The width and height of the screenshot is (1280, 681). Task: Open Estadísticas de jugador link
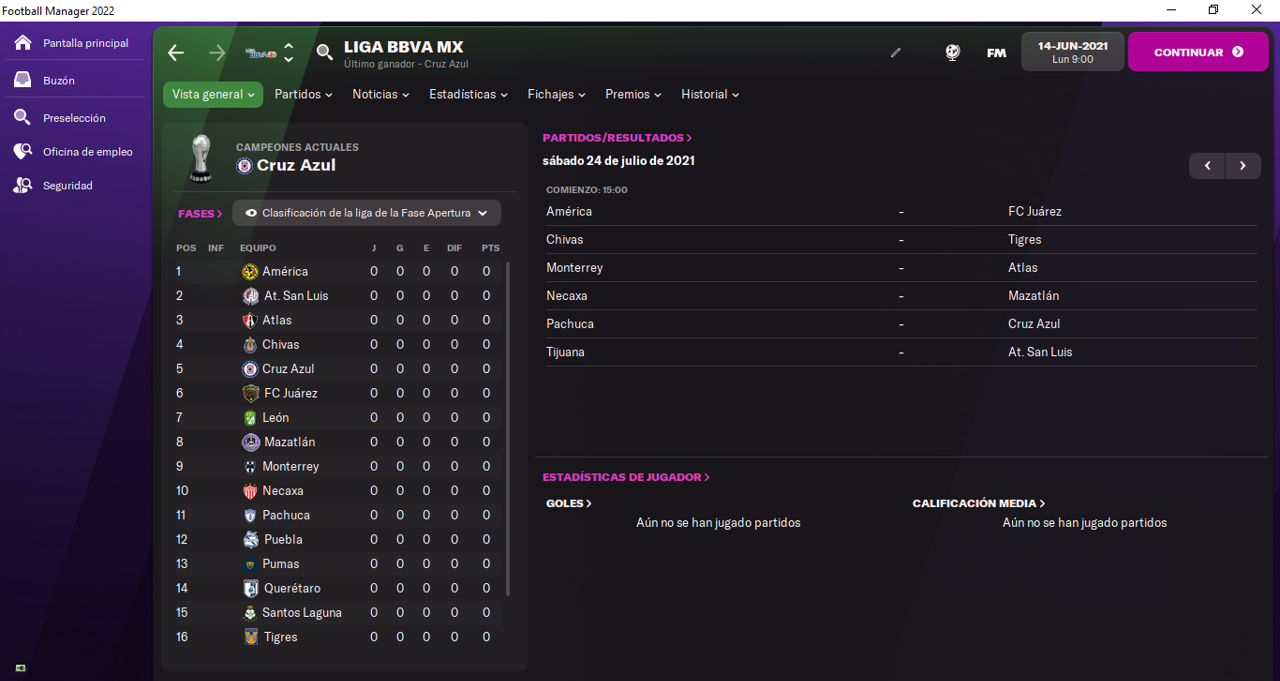point(626,478)
